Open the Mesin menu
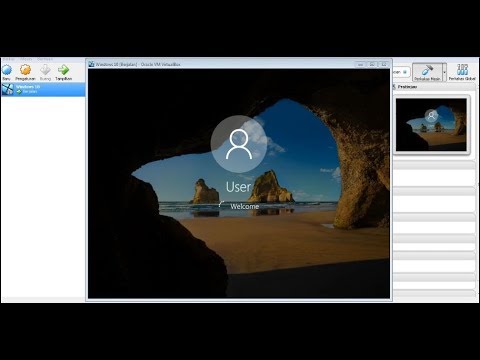 (x=26, y=59)
